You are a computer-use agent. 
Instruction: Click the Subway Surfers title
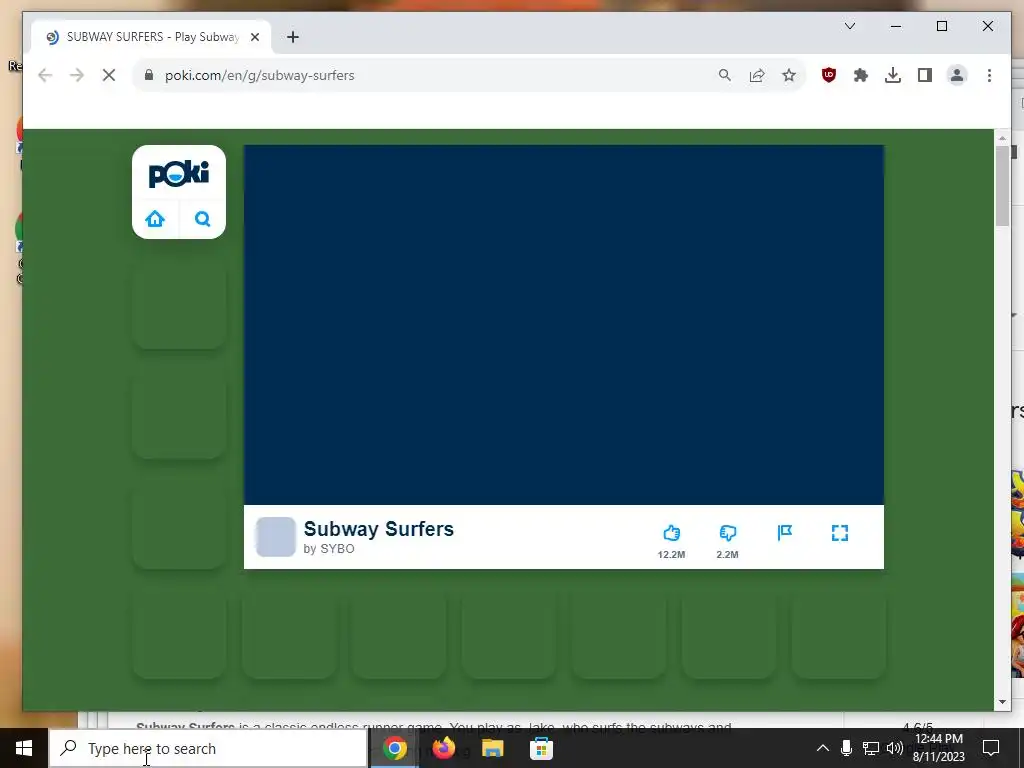(379, 528)
